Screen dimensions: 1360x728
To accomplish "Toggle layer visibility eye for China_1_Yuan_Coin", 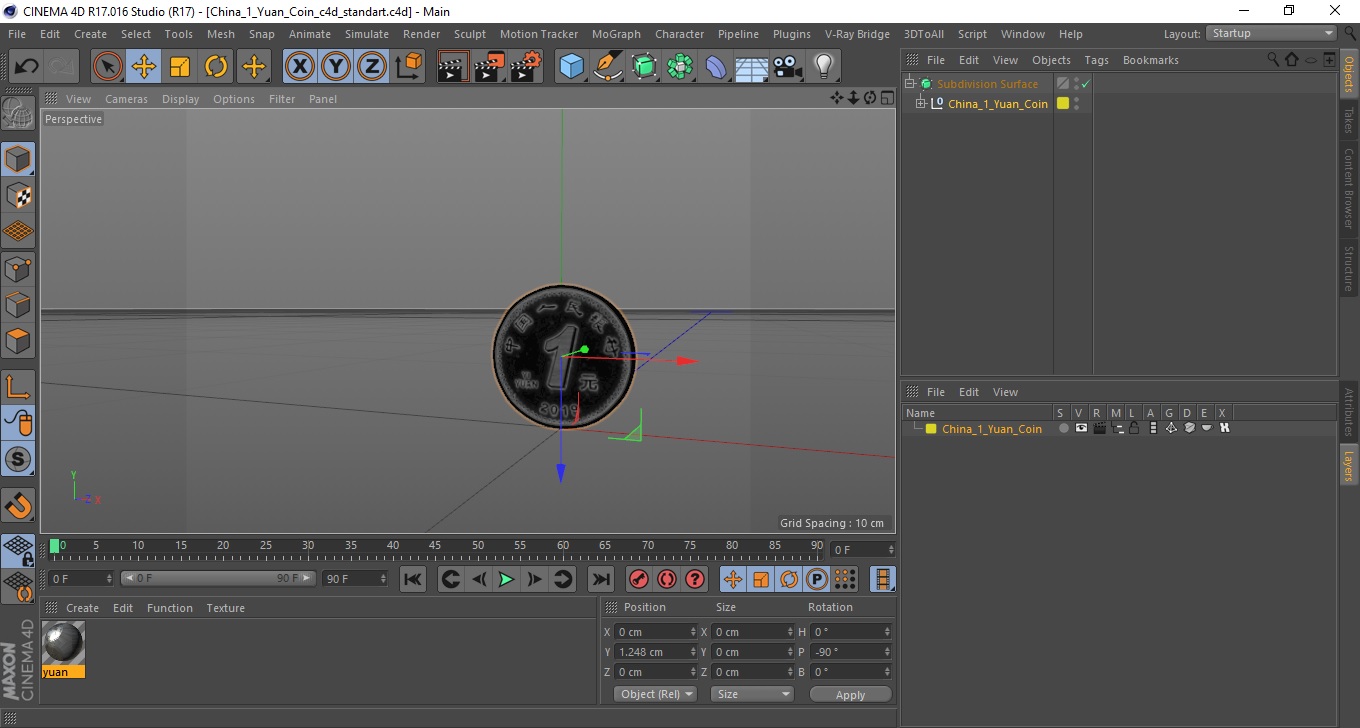I will click(1081, 428).
